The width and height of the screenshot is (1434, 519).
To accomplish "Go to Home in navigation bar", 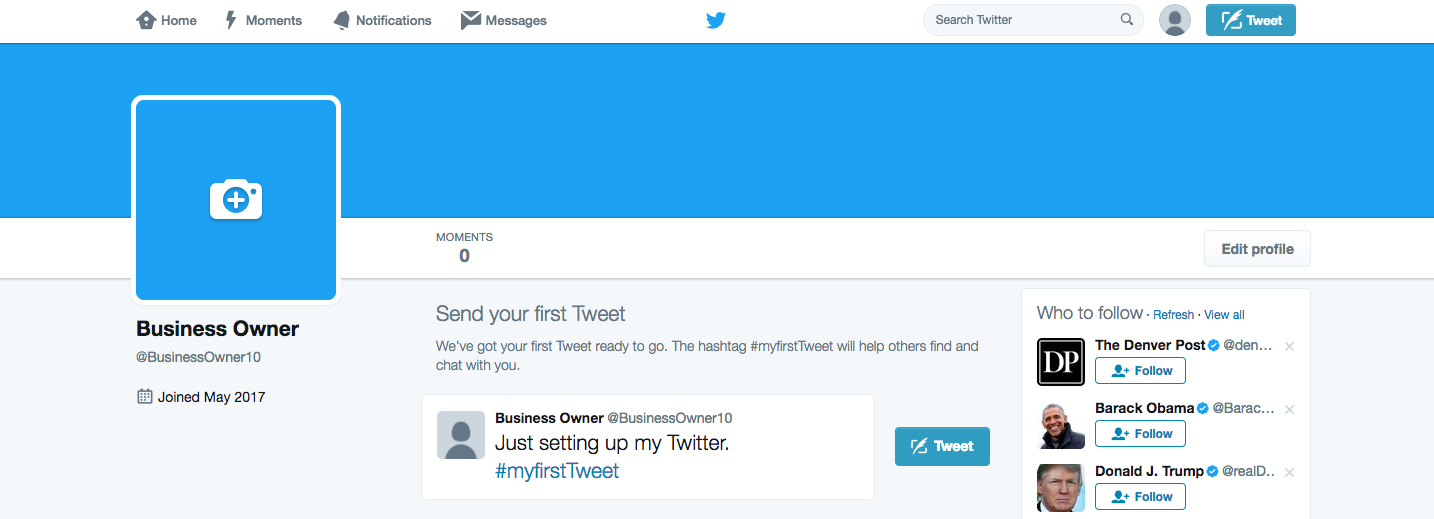I will pyautogui.click(x=167, y=20).
